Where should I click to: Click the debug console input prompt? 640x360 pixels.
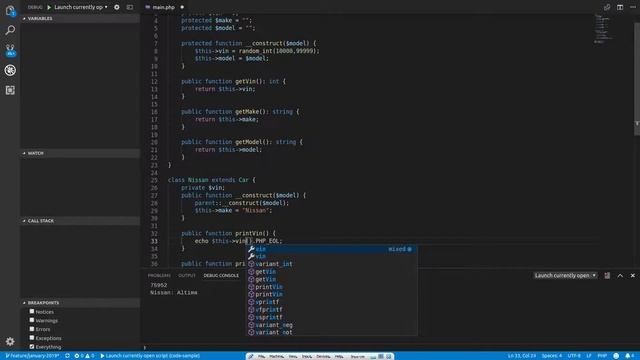[390, 348]
